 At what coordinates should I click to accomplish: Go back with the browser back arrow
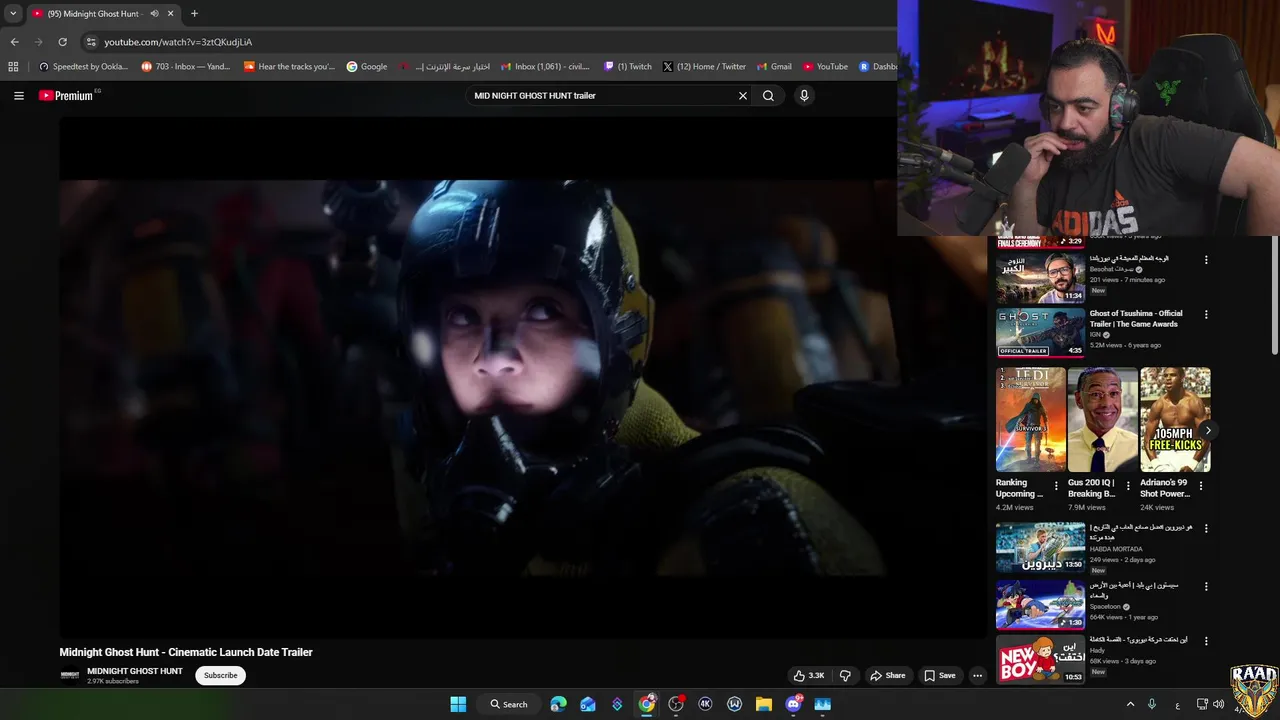tap(15, 42)
